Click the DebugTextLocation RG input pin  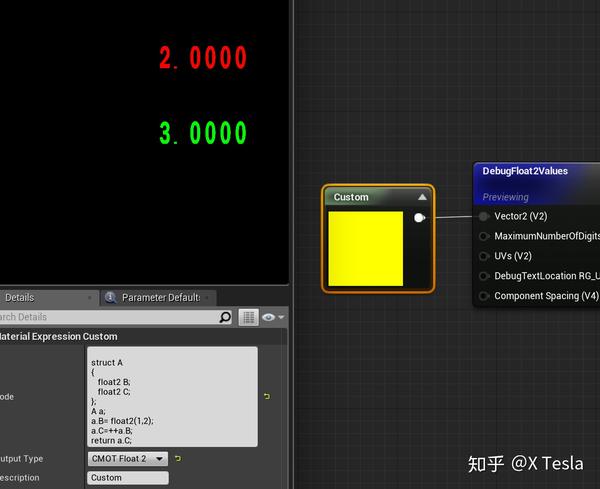pyautogui.click(x=484, y=276)
